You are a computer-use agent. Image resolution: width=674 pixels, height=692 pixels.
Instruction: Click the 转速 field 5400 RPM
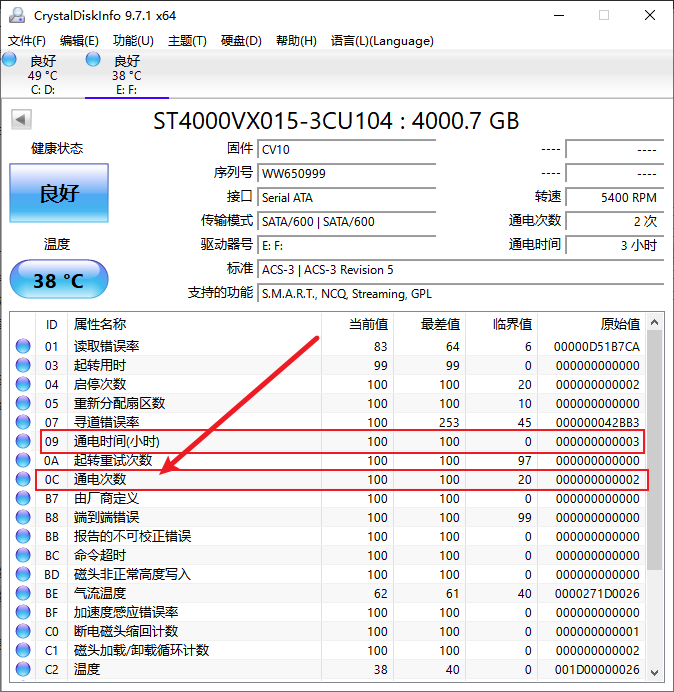coord(615,197)
